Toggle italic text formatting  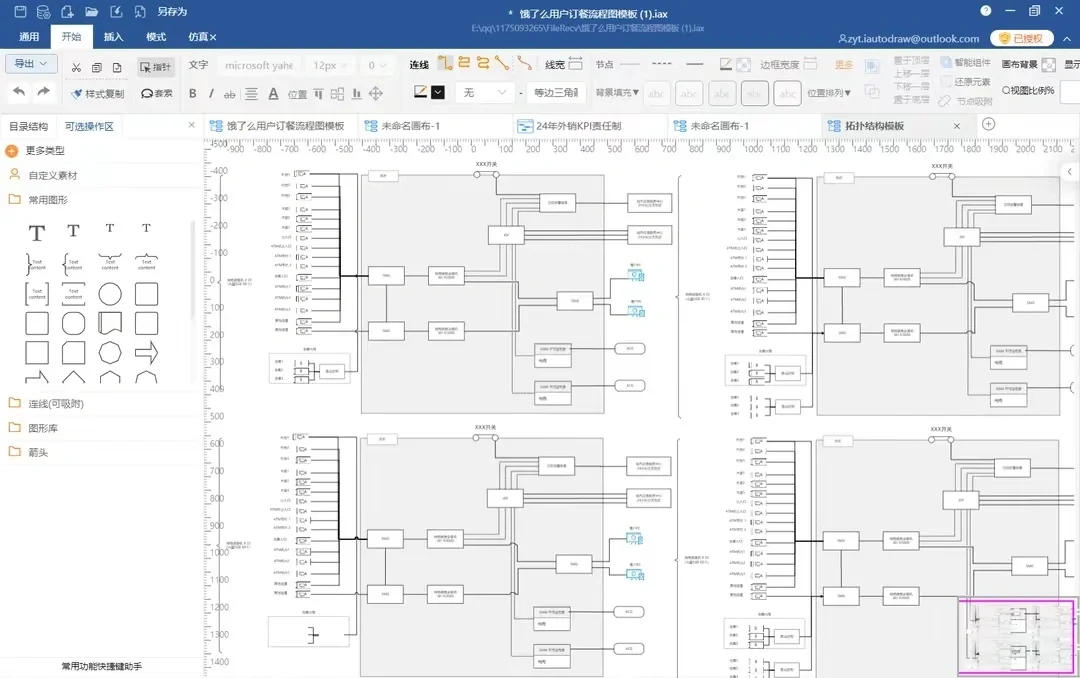[x=211, y=94]
